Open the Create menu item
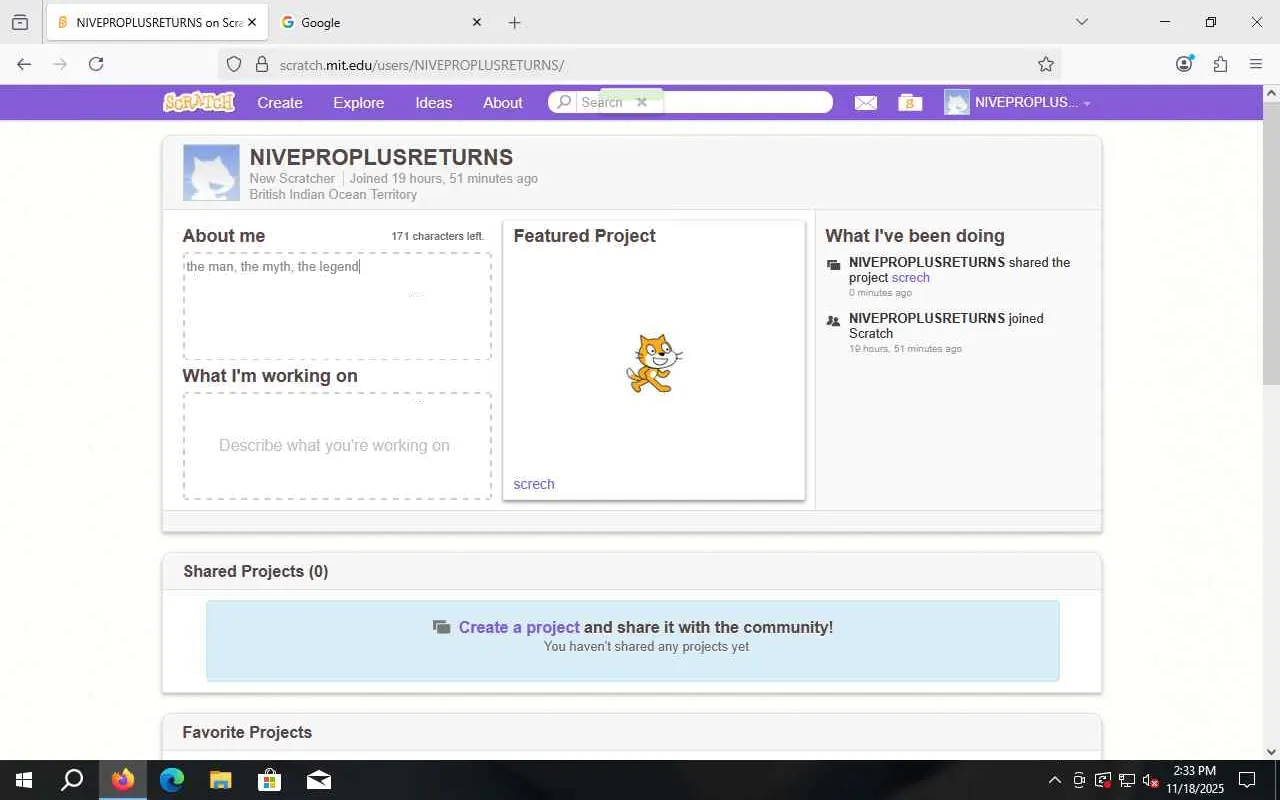Screen dimensions: 1280x800 click(280, 103)
